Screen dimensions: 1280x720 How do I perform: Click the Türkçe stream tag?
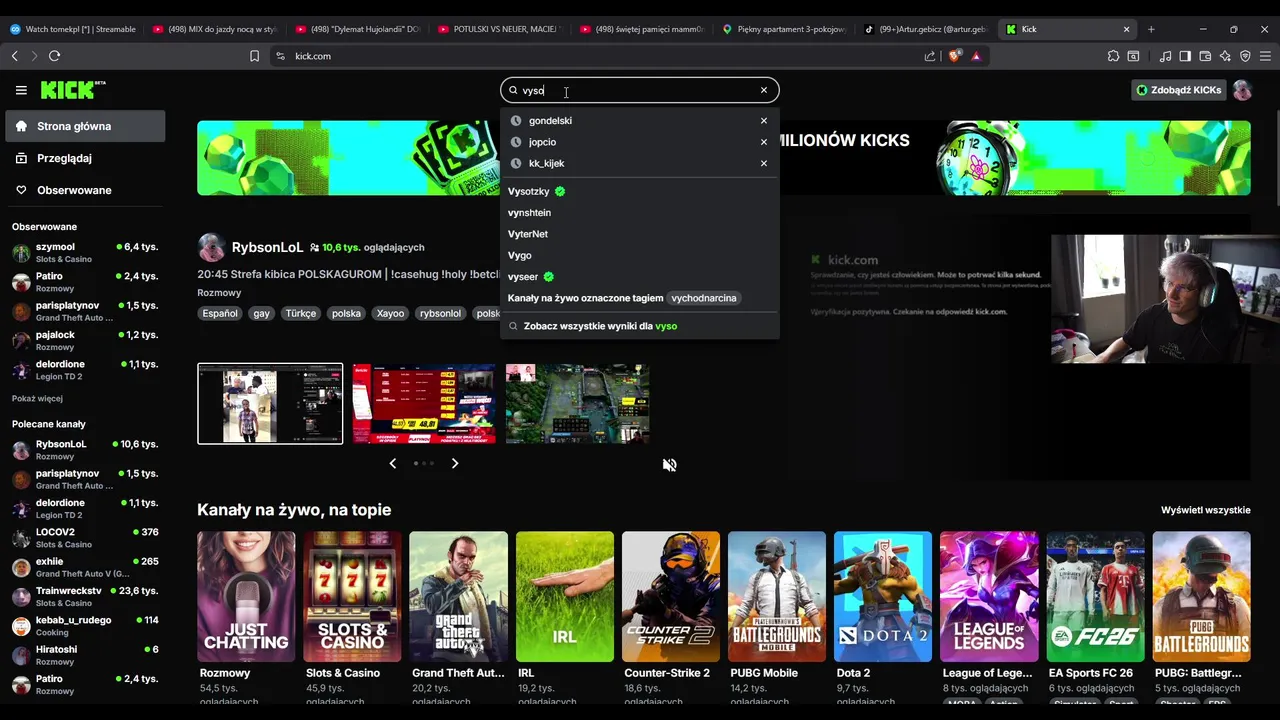pyautogui.click(x=300, y=313)
